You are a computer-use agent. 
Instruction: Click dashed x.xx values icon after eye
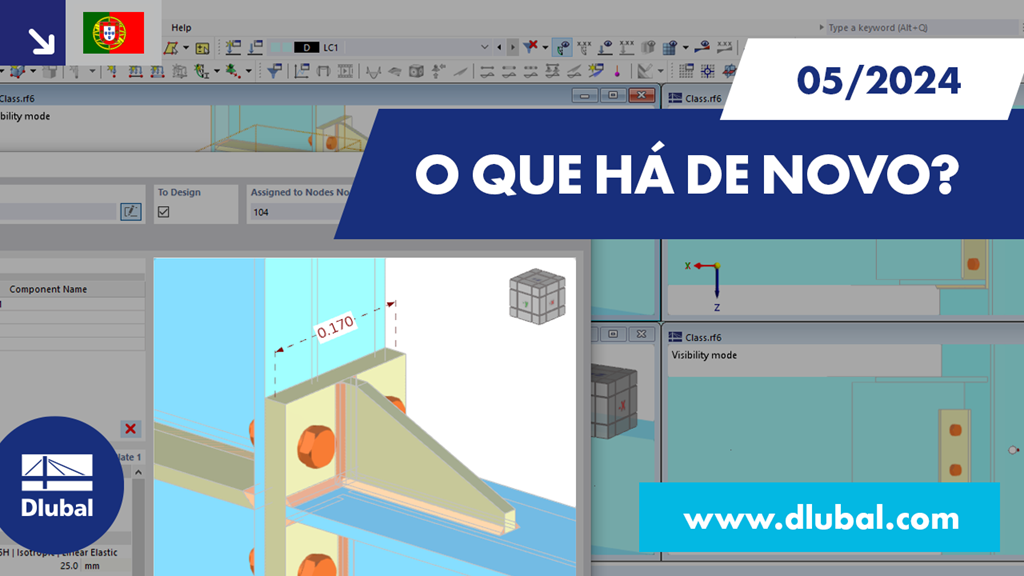pos(584,47)
